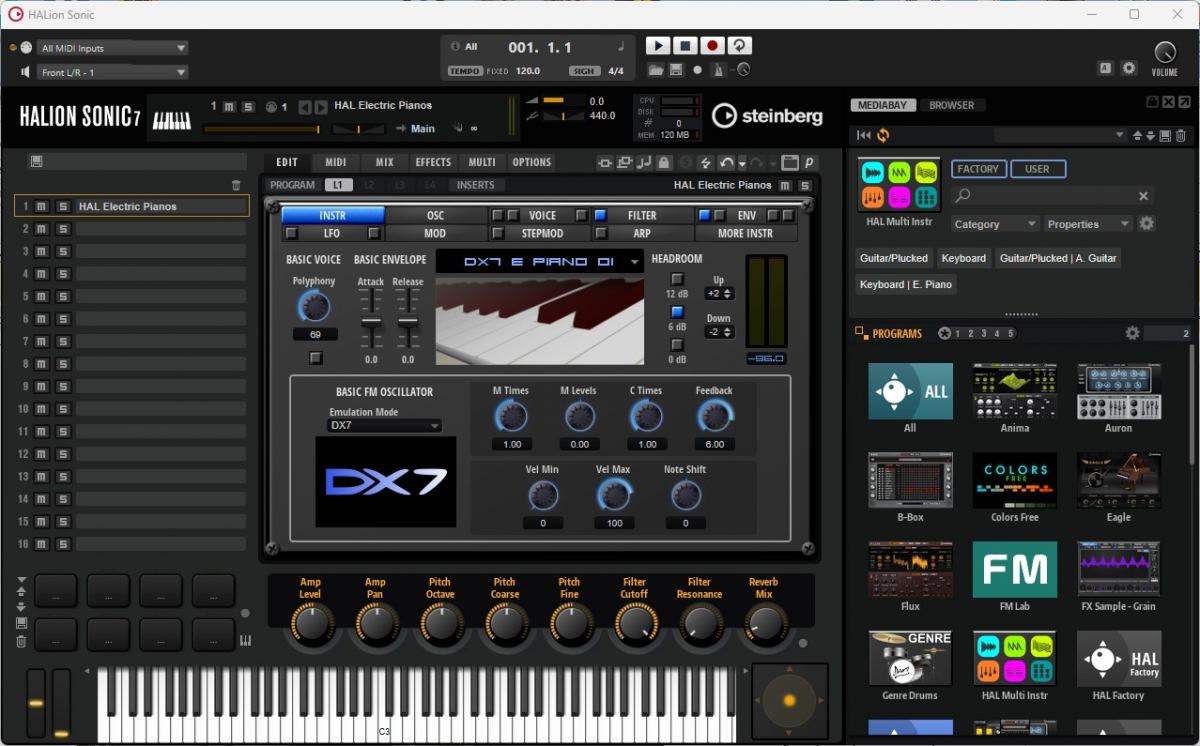1200x746 pixels.
Task: Open the undo history dropdown arrow
Action: [x=742, y=163]
